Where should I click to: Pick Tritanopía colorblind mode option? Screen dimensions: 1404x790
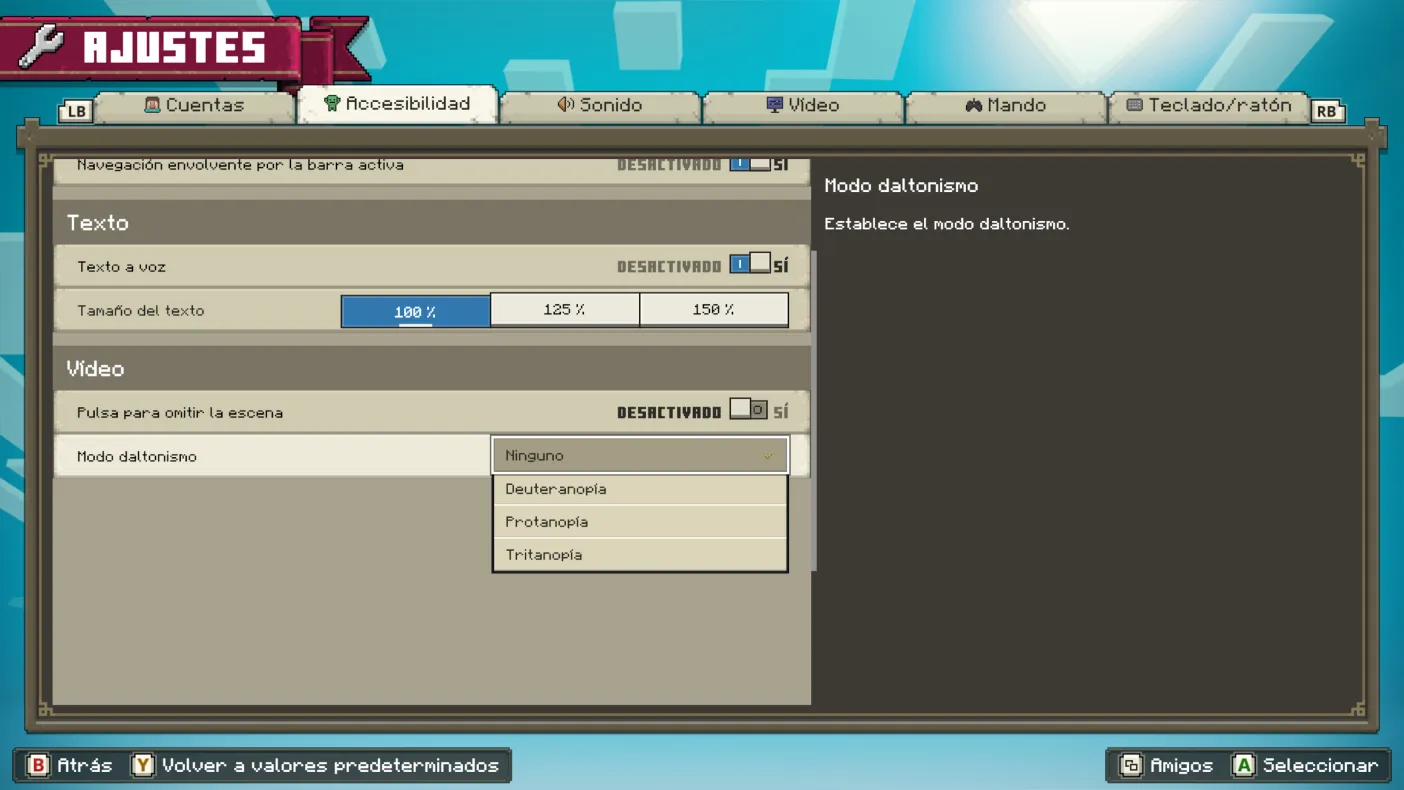[x=640, y=555]
